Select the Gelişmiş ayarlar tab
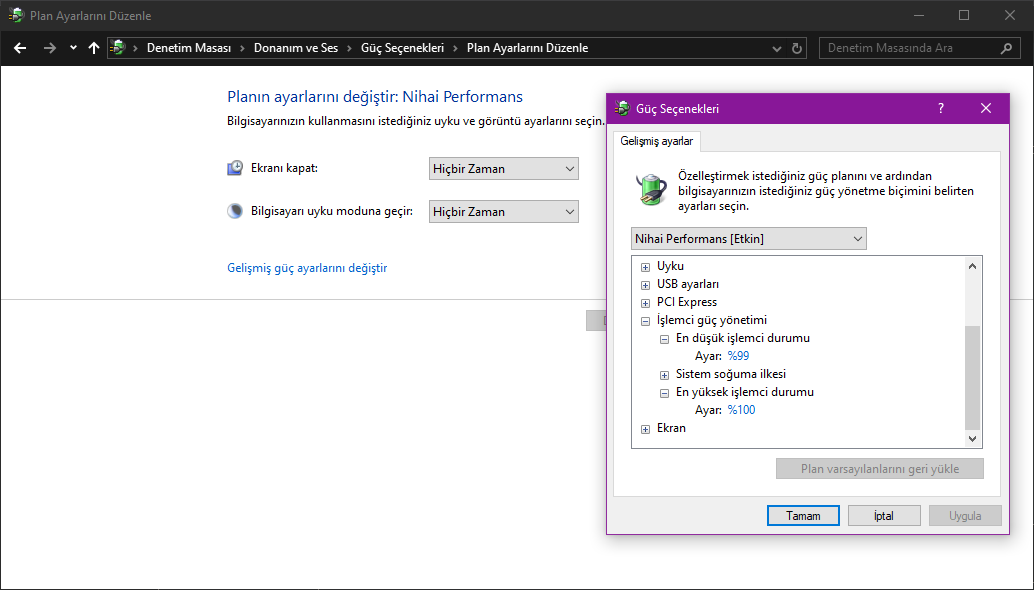Screen dimensions: 1034x590 point(657,141)
